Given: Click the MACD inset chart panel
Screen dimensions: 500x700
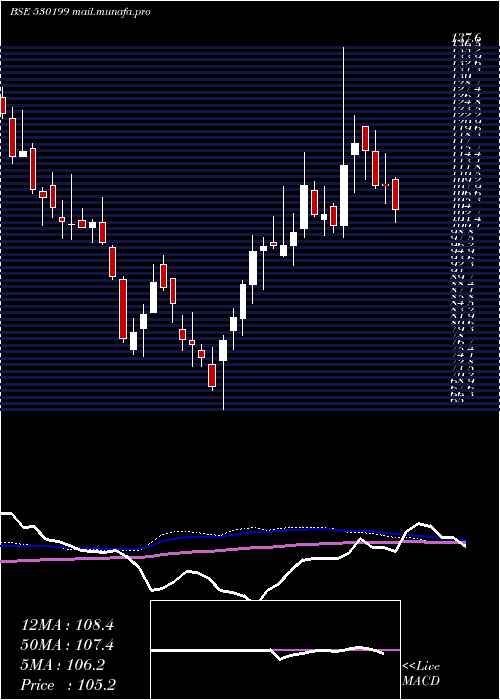Looking at the screenshot, I should [275, 650].
